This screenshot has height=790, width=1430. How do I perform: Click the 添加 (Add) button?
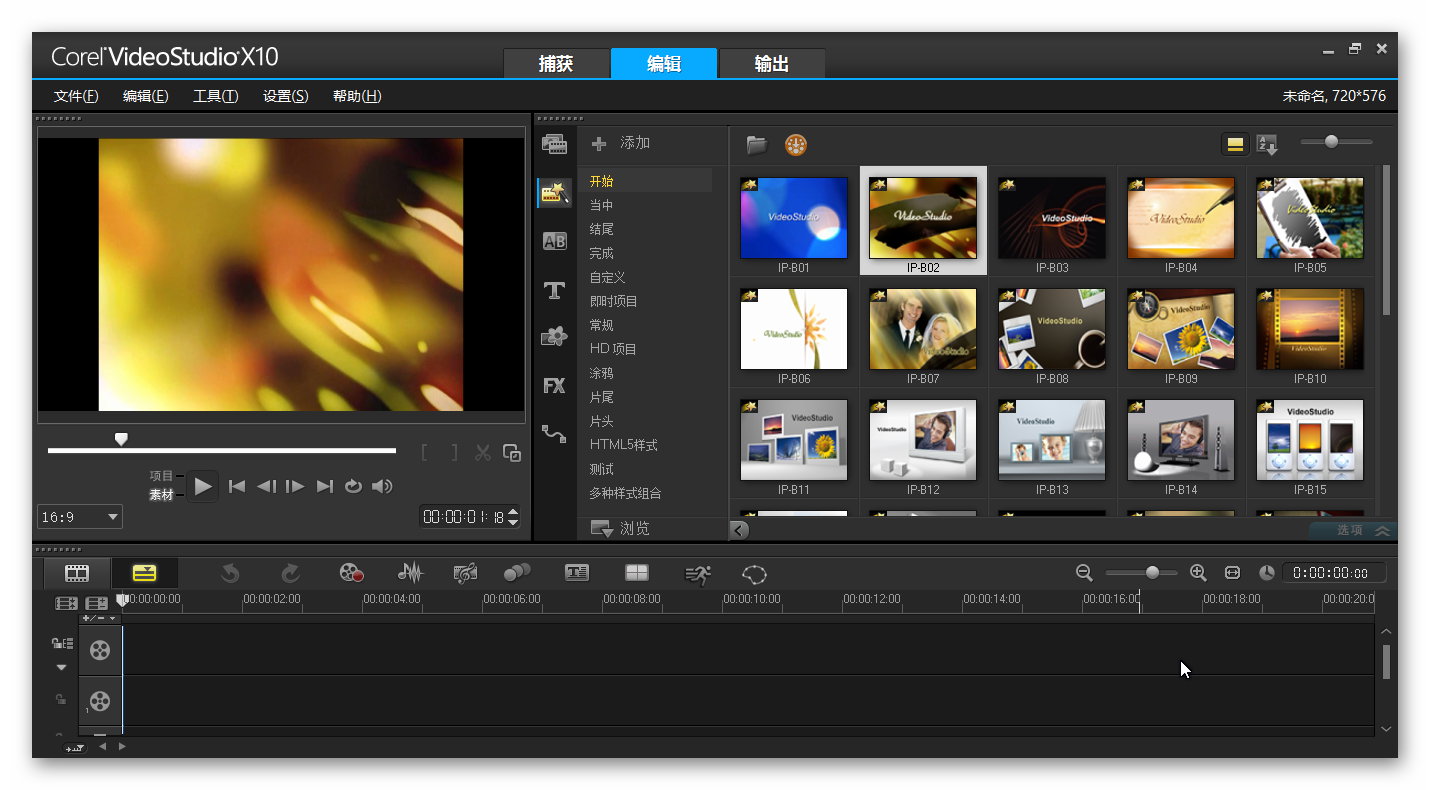[622, 143]
